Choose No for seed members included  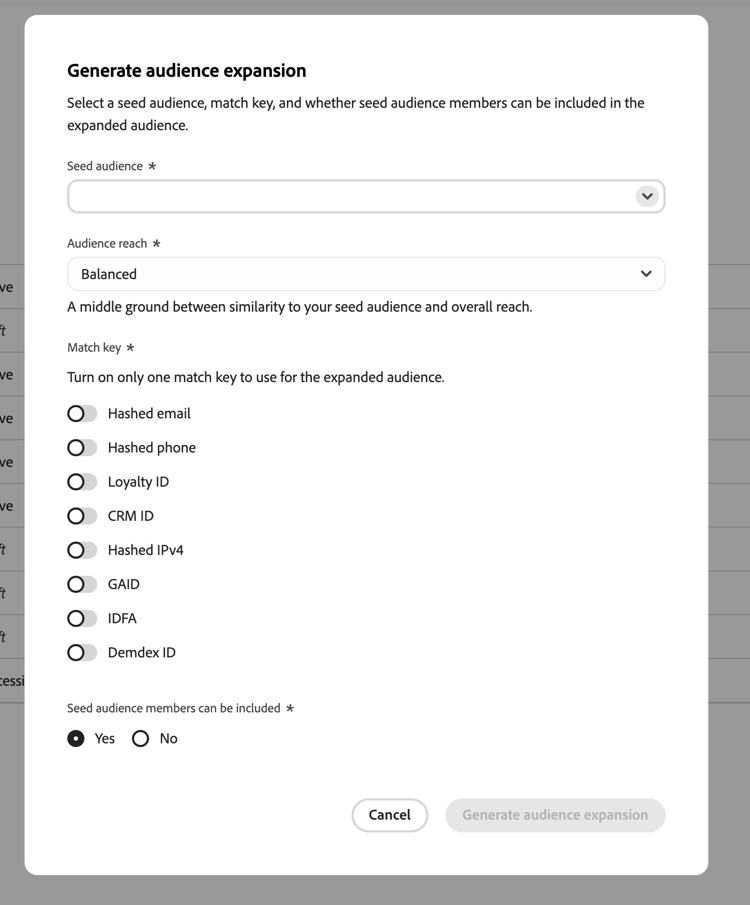[140, 738]
